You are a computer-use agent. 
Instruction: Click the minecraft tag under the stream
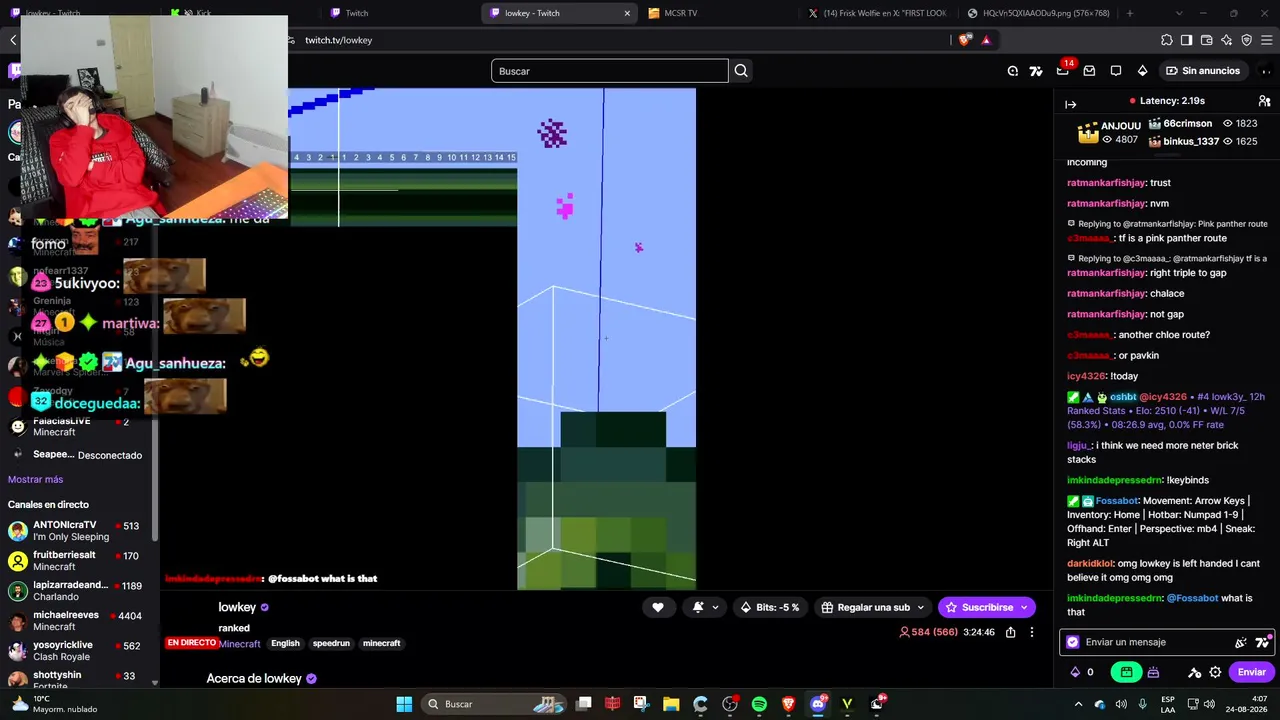[381, 644]
